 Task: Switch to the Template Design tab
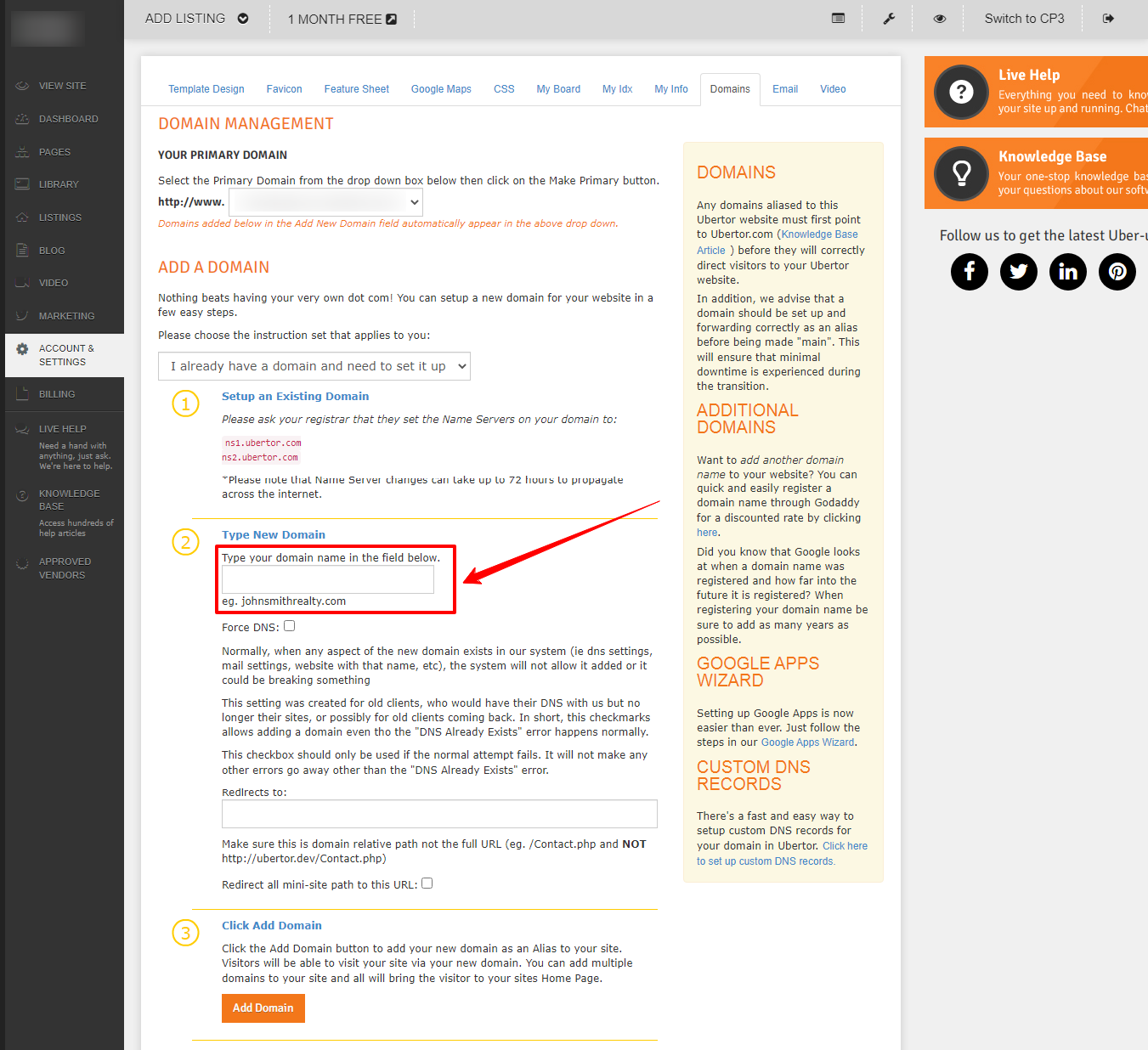coord(206,89)
